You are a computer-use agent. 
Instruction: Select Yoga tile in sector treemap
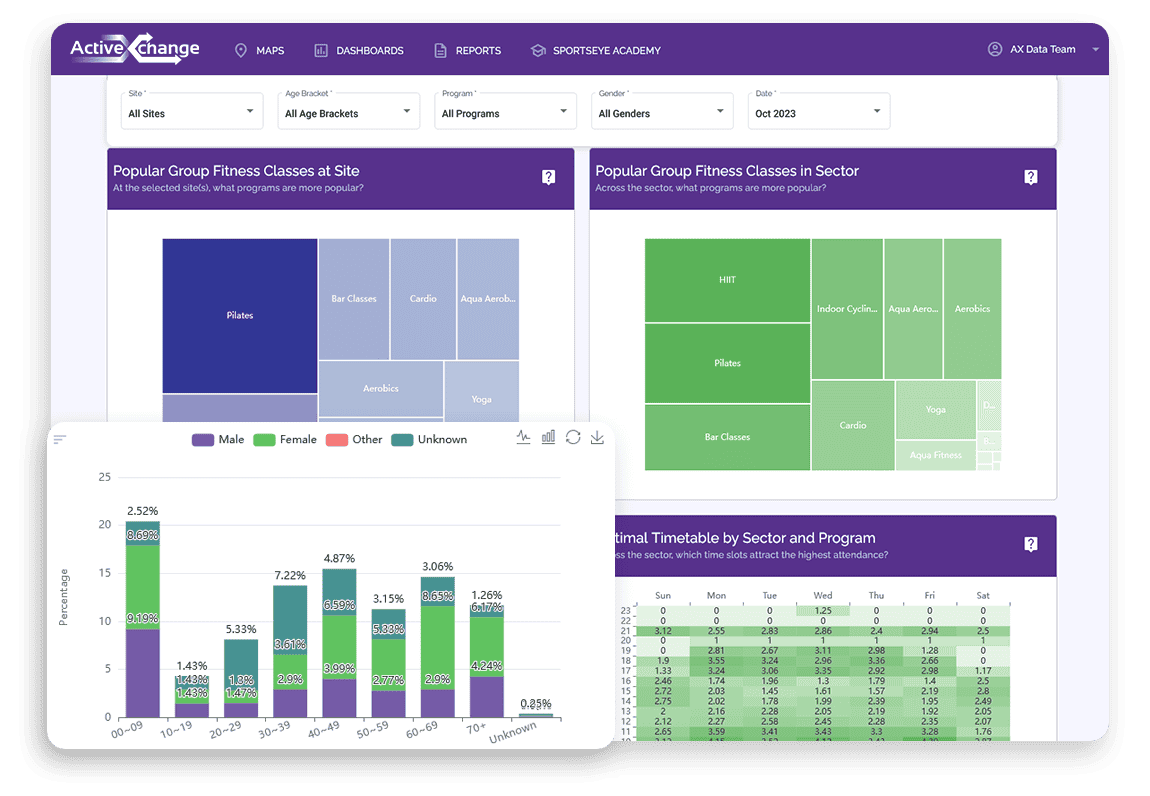pos(935,409)
